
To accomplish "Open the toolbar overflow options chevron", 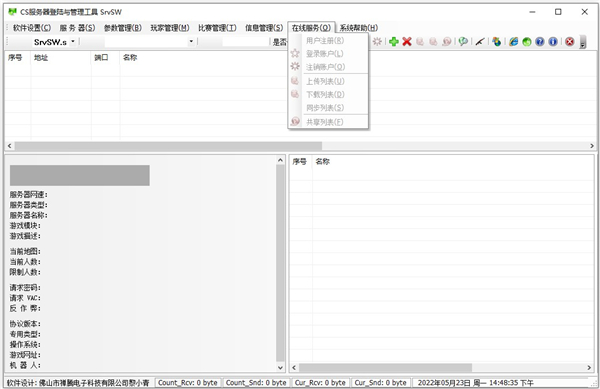I will [x=583, y=42].
